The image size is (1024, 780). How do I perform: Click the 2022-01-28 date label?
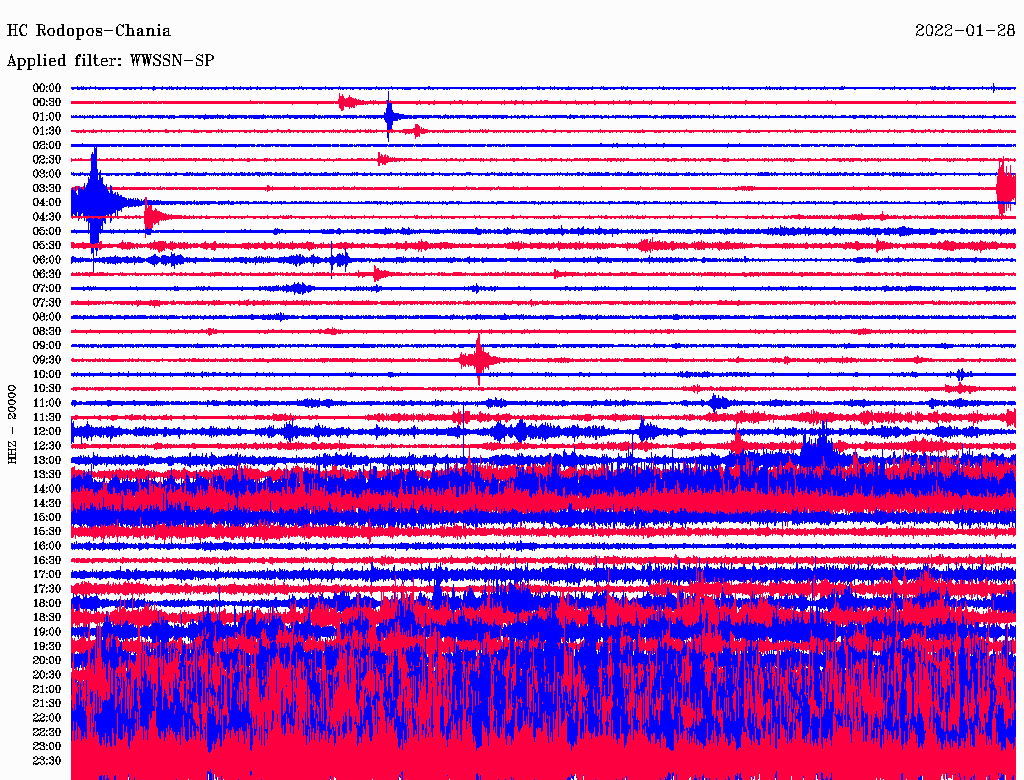[964, 31]
